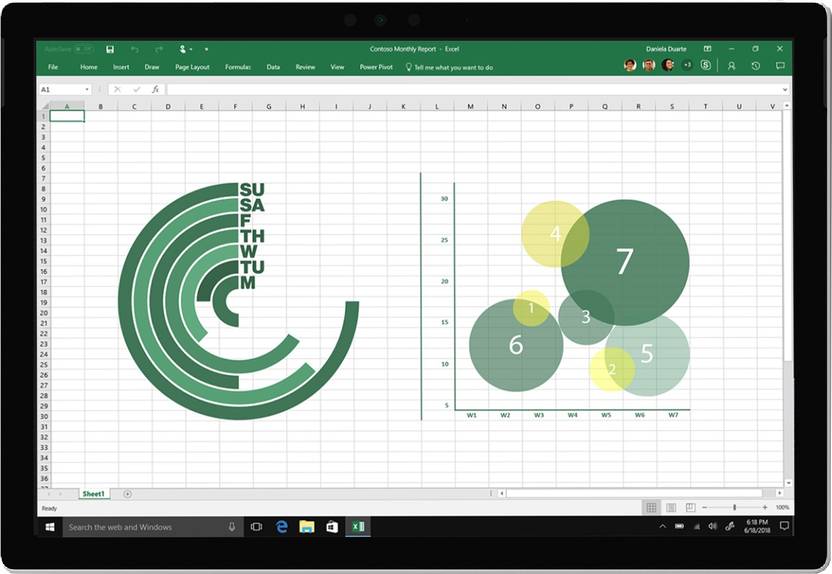
Task: Click the Undo arrow in Quick Access Toolbar
Action: click(x=134, y=49)
